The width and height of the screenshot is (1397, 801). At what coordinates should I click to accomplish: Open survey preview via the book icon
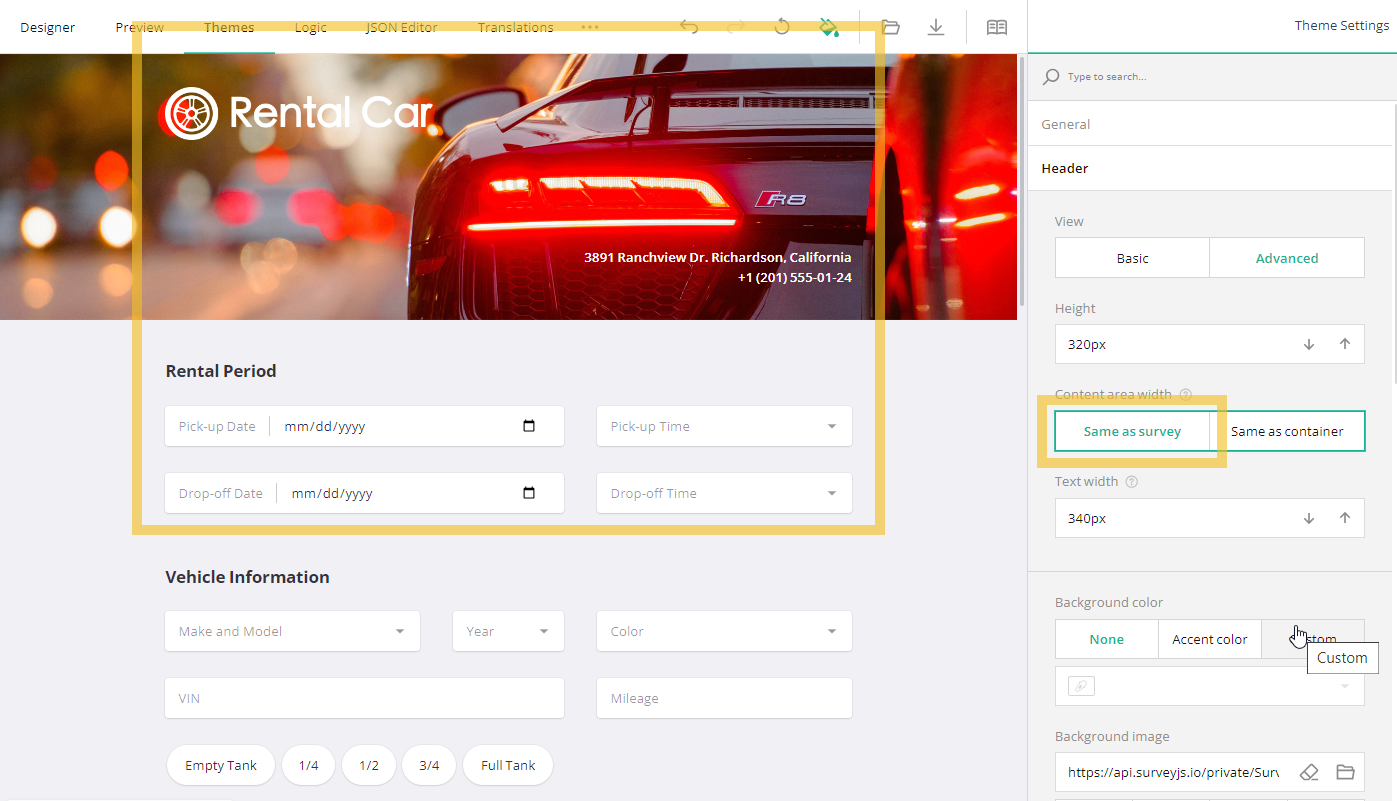[996, 27]
